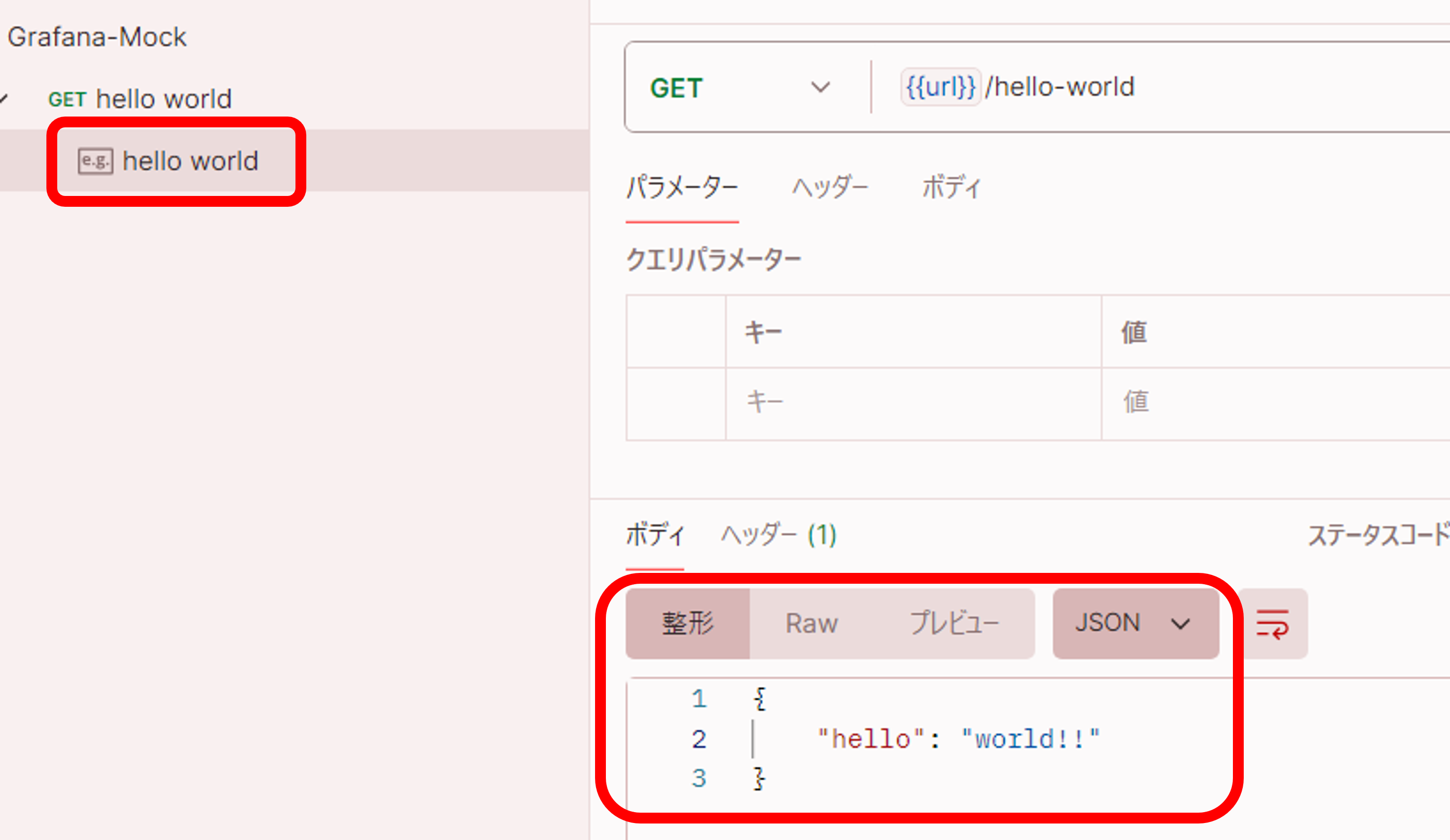1450x840 pixels.
Task: Collapse the GET hello world request
Action: tap(4, 99)
